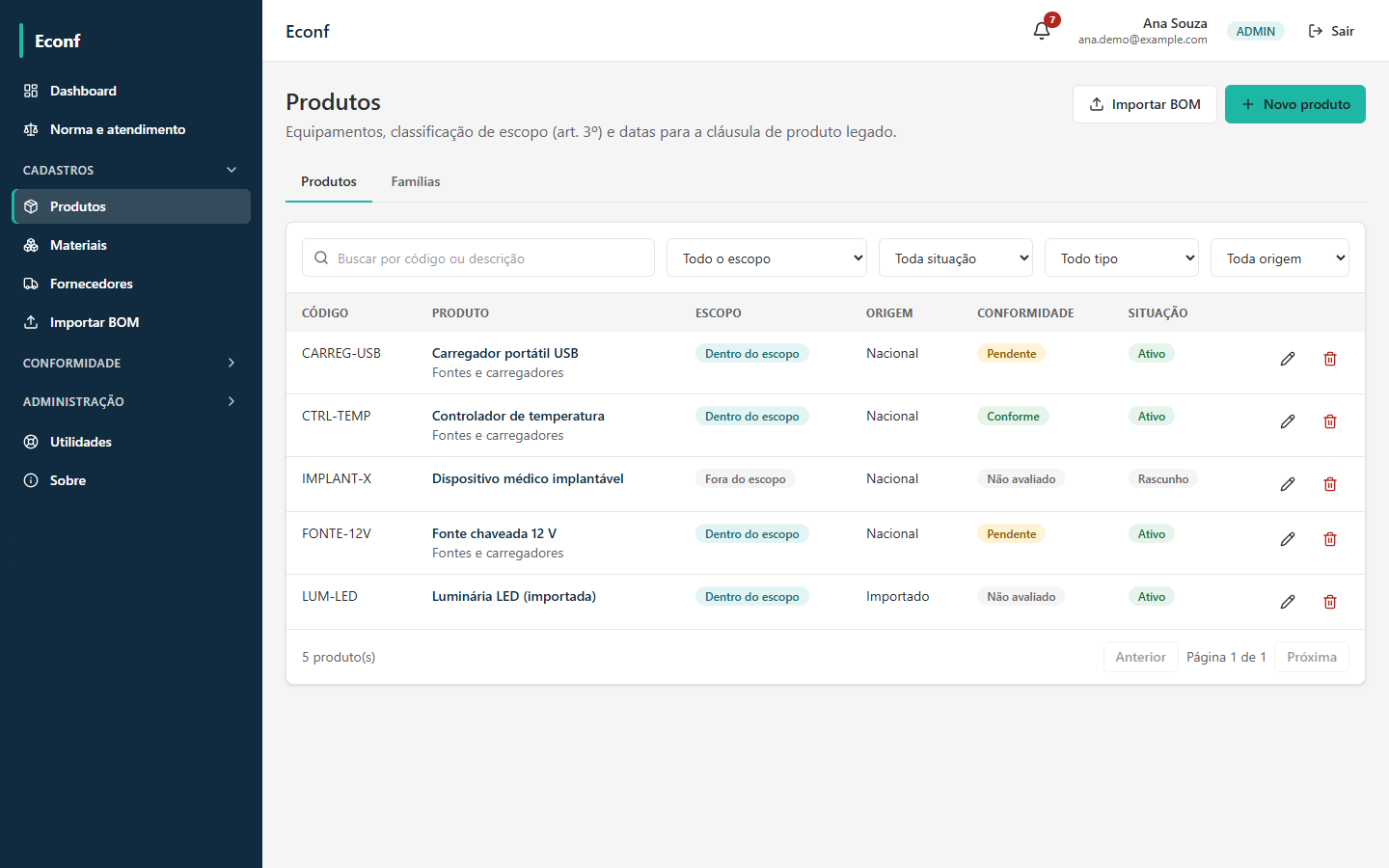The height and width of the screenshot is (868, 1389).
Task: Go to Anterior page
Action: point(1141,657)
